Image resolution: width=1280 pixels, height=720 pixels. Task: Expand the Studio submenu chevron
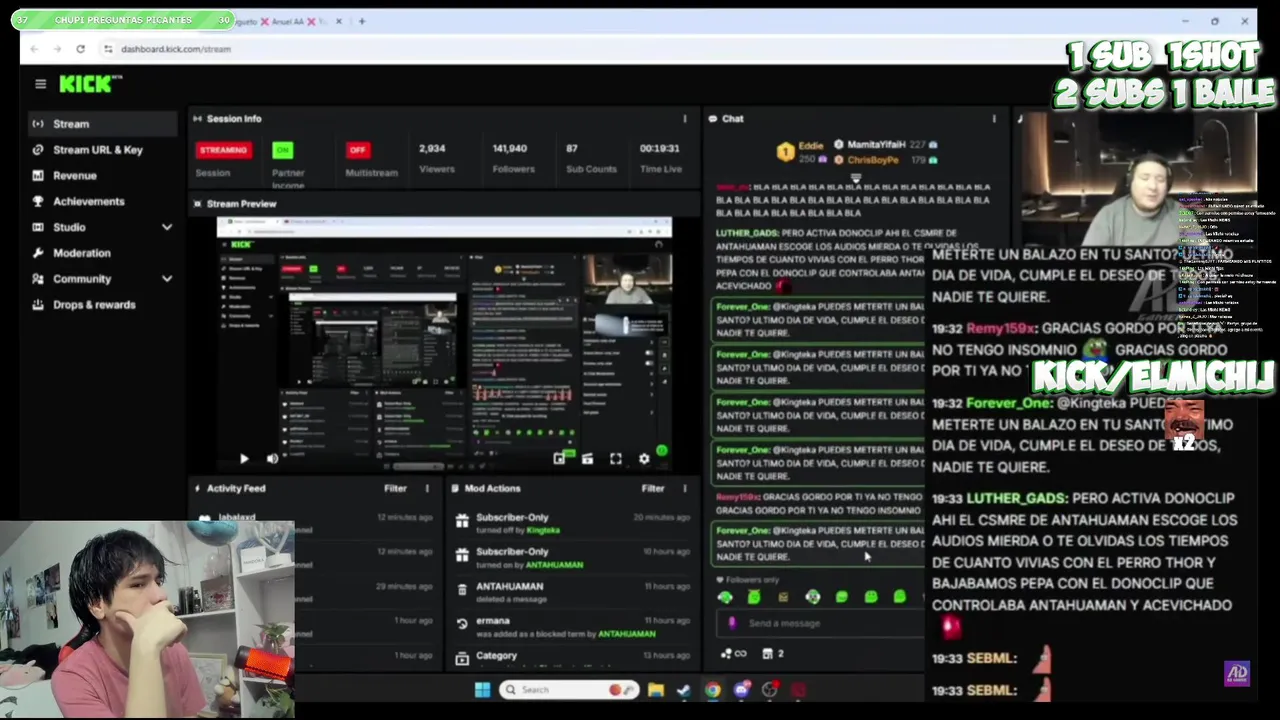click(167, 228)
